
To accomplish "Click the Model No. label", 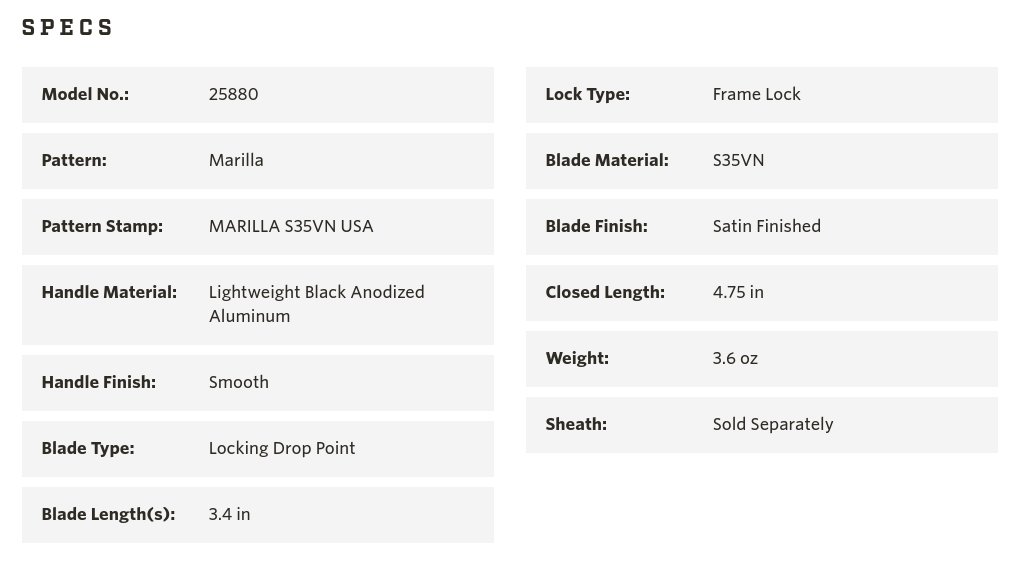I will pyautogui.click(x=86, y=94).
